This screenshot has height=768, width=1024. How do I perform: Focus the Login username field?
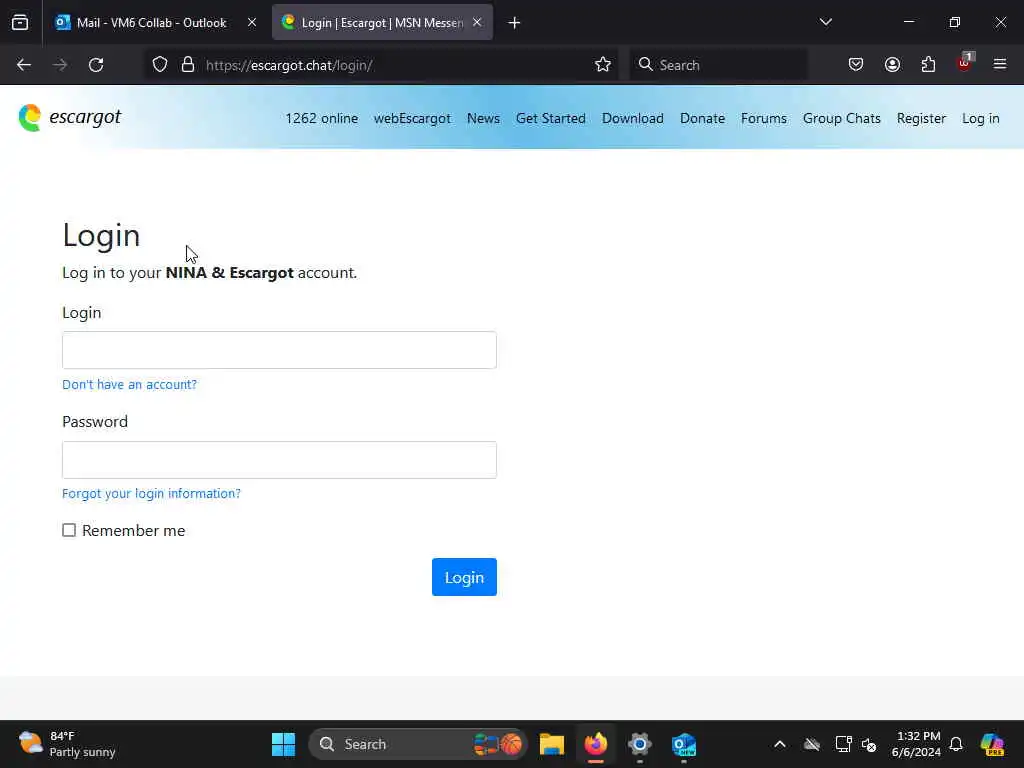[x=280, y=349]
